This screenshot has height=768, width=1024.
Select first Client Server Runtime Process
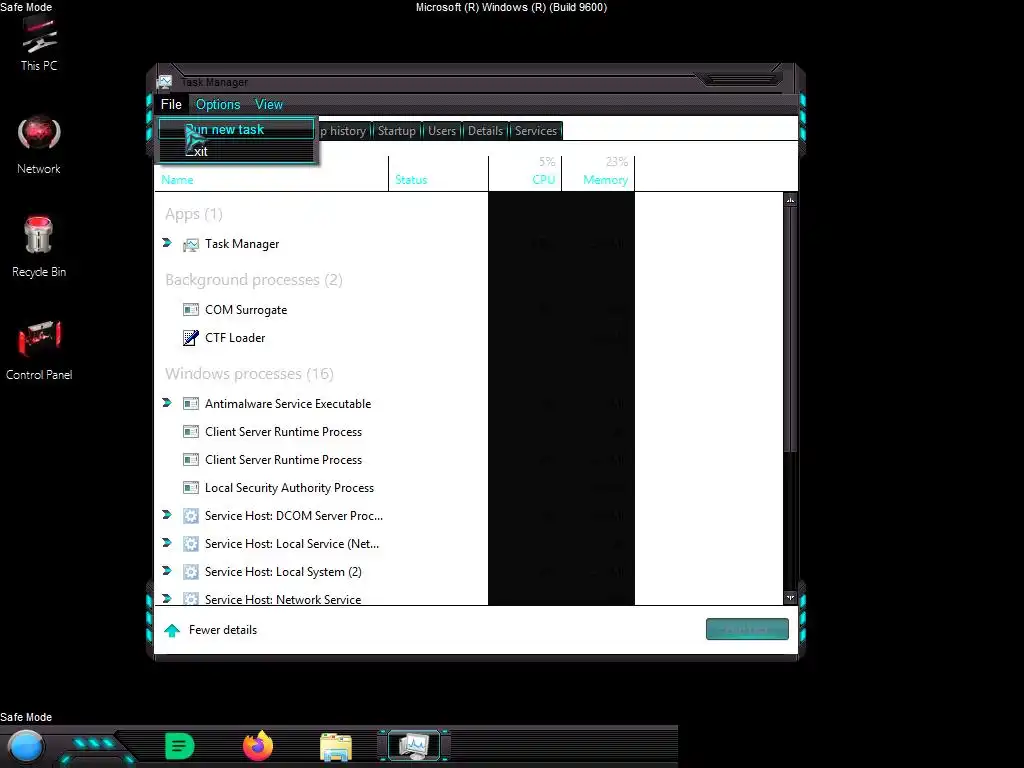(x=283, y=432)
